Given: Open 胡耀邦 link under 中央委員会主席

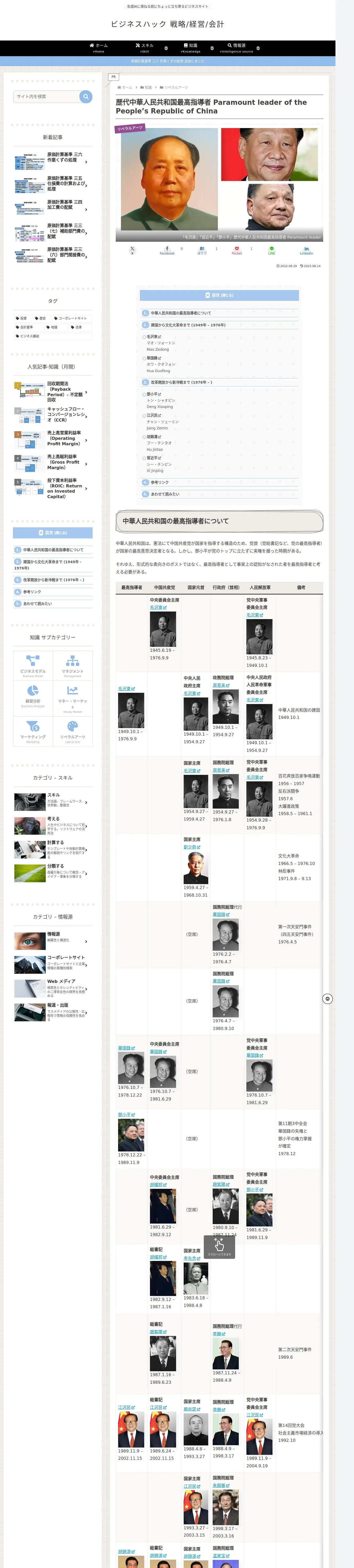Looking at the screenshot, I should click(158, 1185).
